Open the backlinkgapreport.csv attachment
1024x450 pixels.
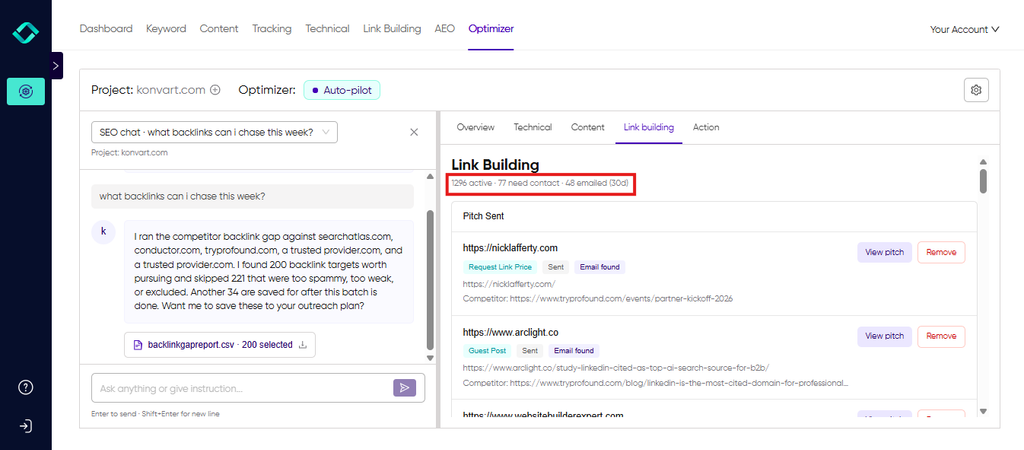[x=219, y=345]
